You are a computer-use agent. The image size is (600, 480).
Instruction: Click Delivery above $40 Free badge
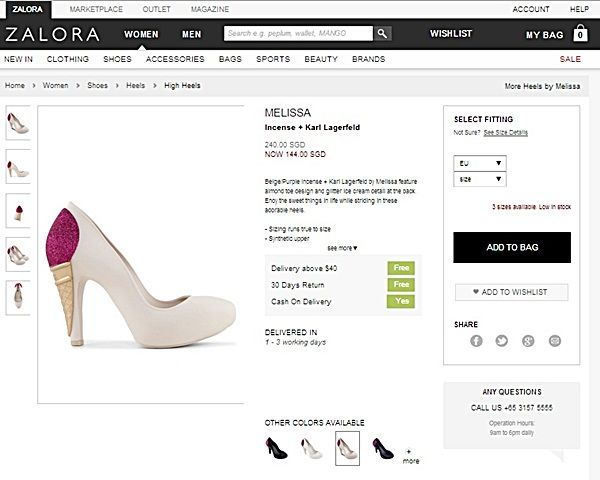401,268
